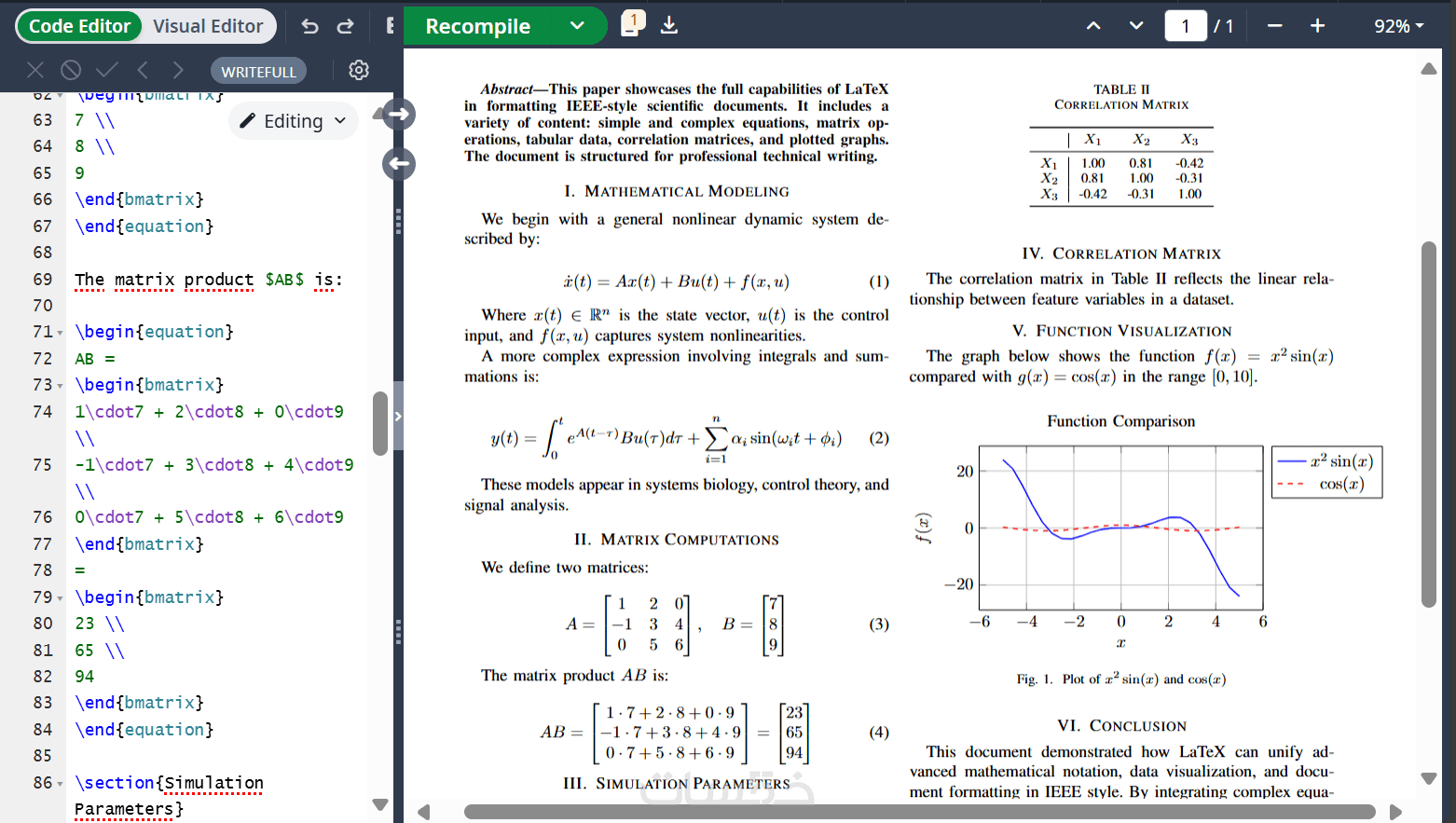Click the 'V. Function Visualization' heading in PDF
Image resolution: width=1456 pixels, height=823 pixels.
click(1121, 331)
